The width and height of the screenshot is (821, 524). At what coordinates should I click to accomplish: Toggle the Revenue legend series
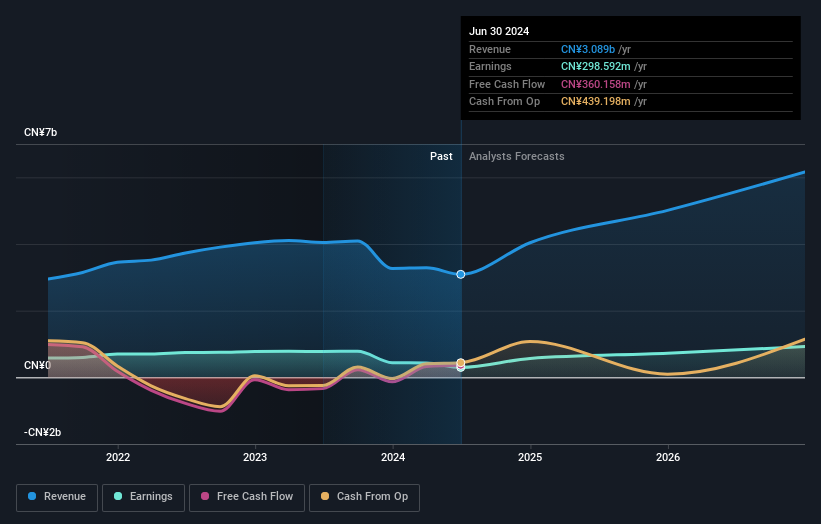click(x=57, y=497)
